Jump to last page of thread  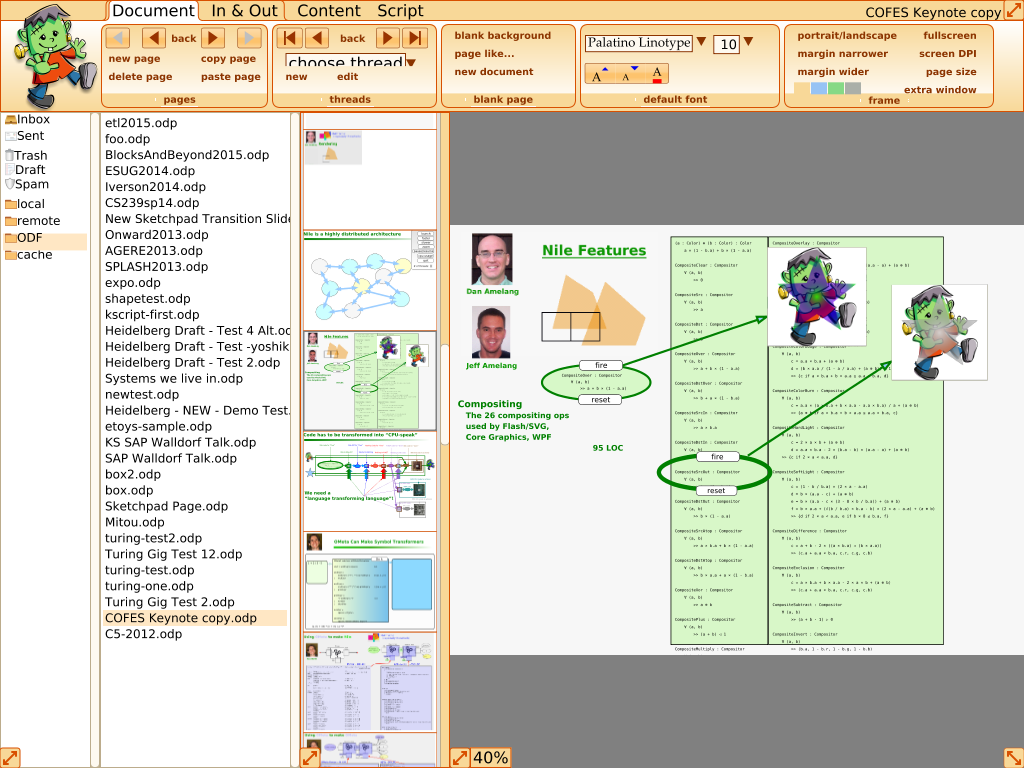click(x=415, y=38)
